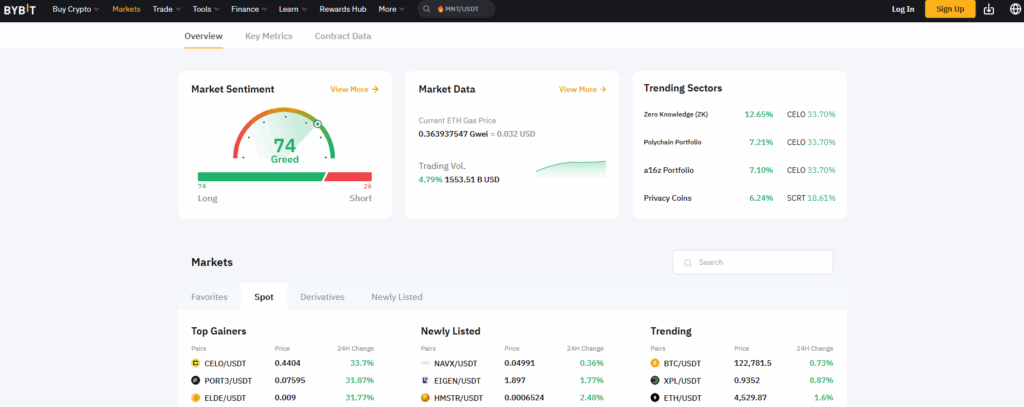Image resolution: width=1024 pixels, height=407 pixels.
Task: Click the download app icon
Action: (x=989, y=9)
